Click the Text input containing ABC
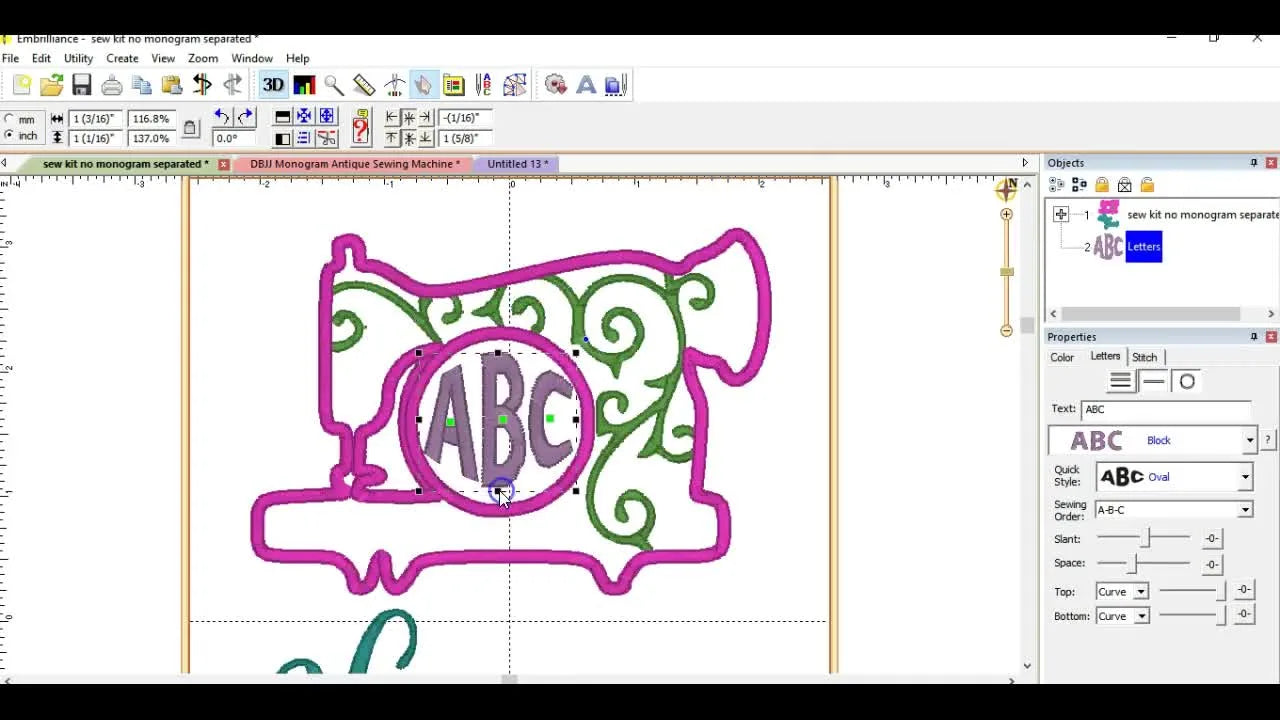1280x720 pixels. click(1165, 409)
